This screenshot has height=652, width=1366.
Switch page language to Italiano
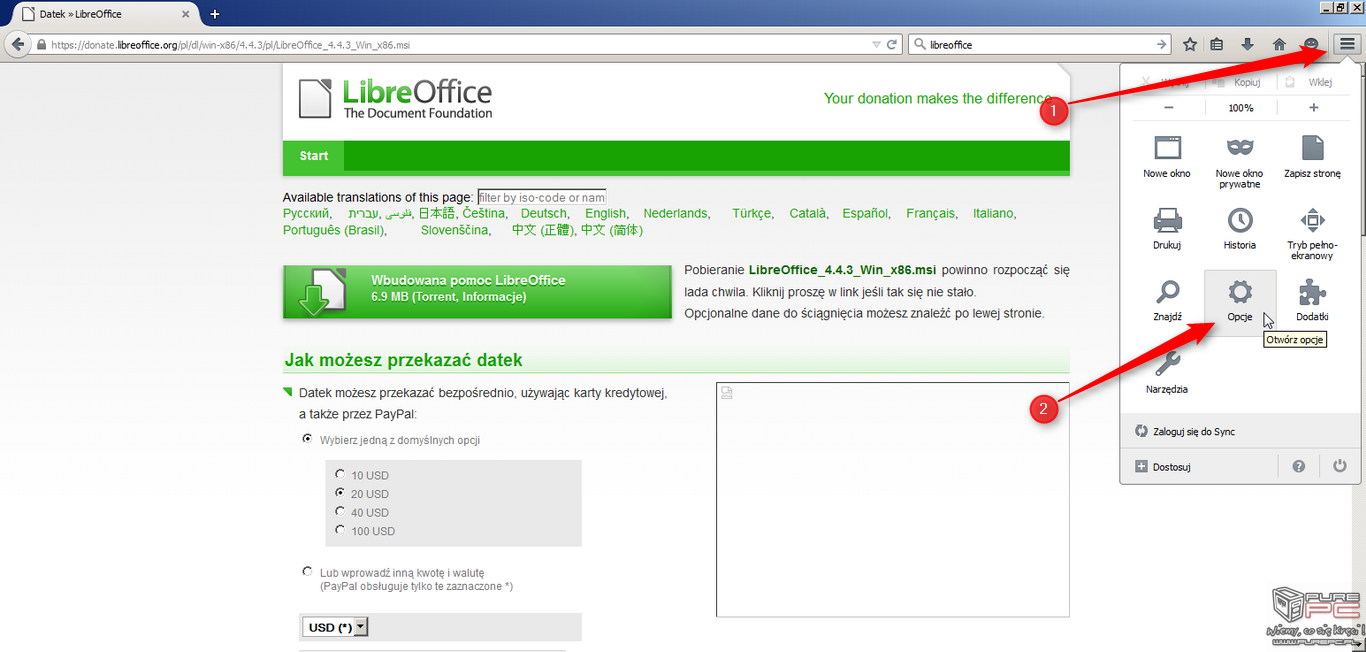(993, 214)
